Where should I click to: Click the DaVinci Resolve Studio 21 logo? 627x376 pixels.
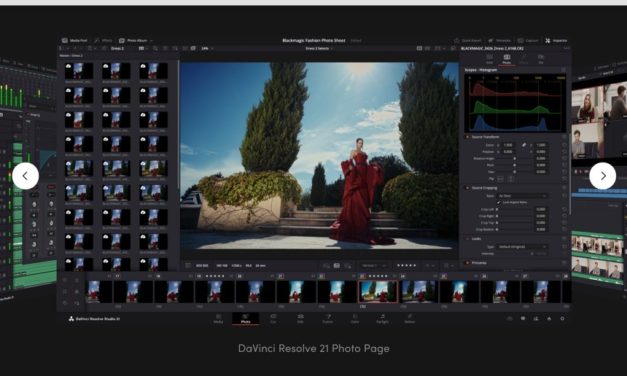point(94,319)
